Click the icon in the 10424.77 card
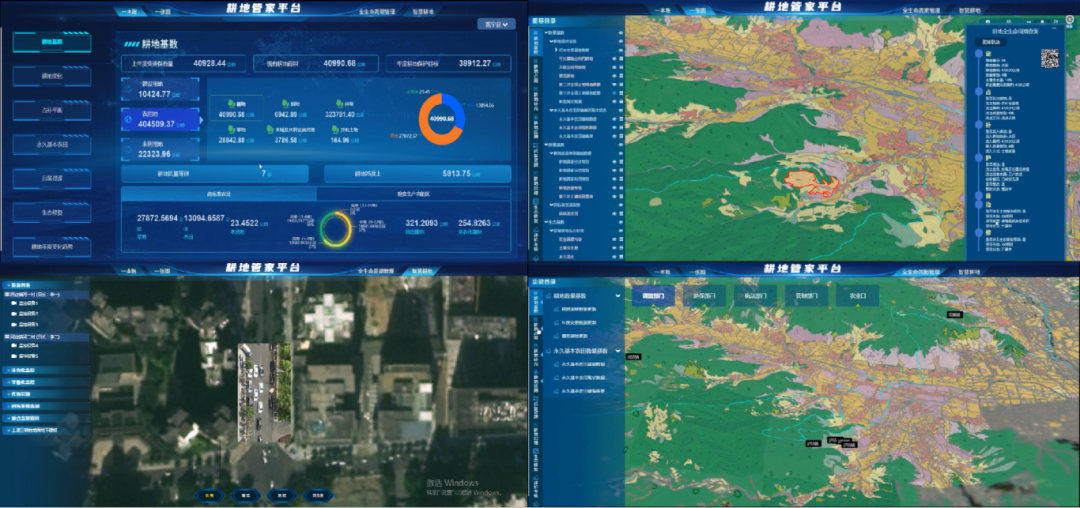 coord(127,89)
